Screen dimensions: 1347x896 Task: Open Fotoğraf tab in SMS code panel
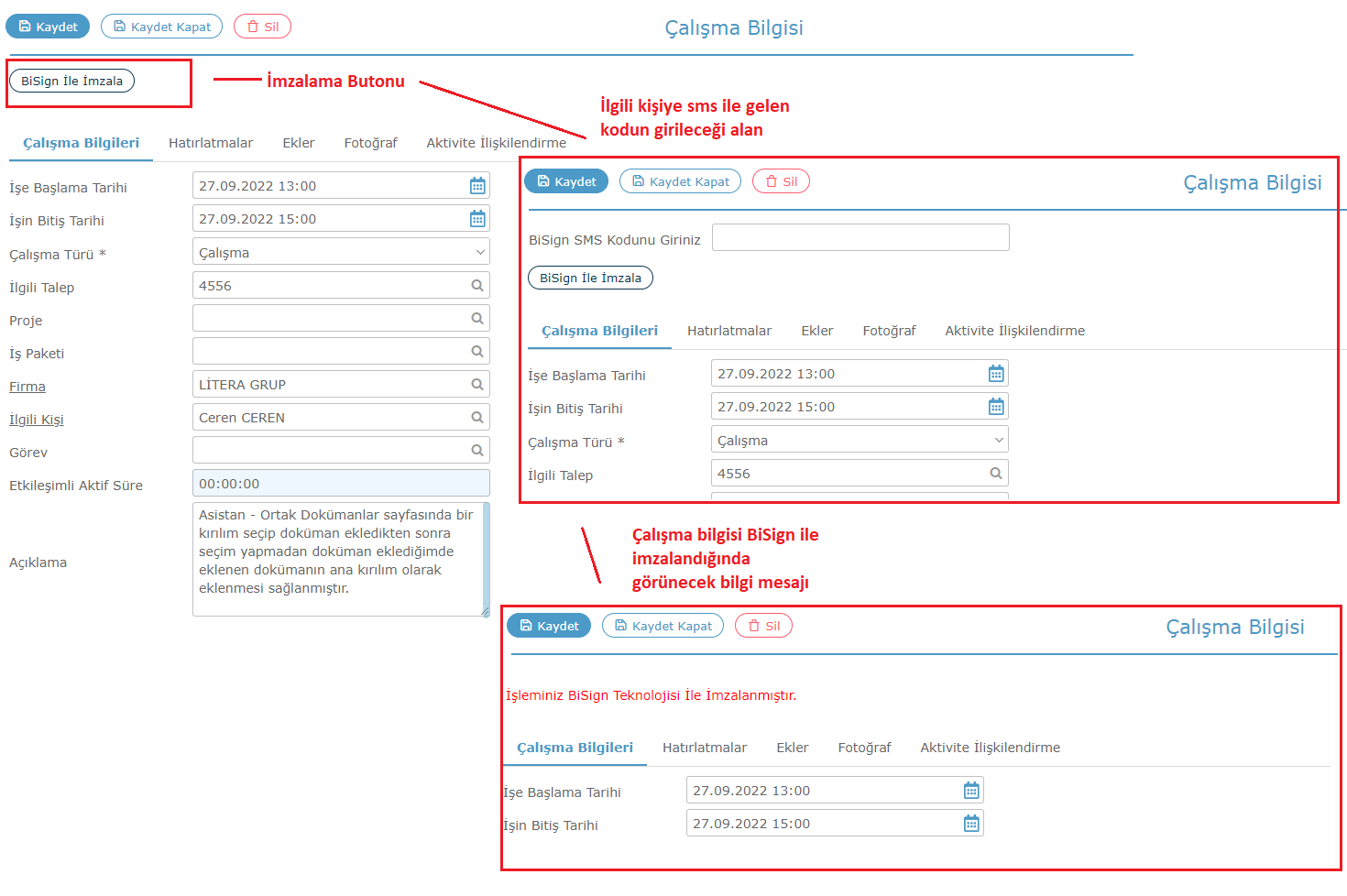click(x=889, y=331)
